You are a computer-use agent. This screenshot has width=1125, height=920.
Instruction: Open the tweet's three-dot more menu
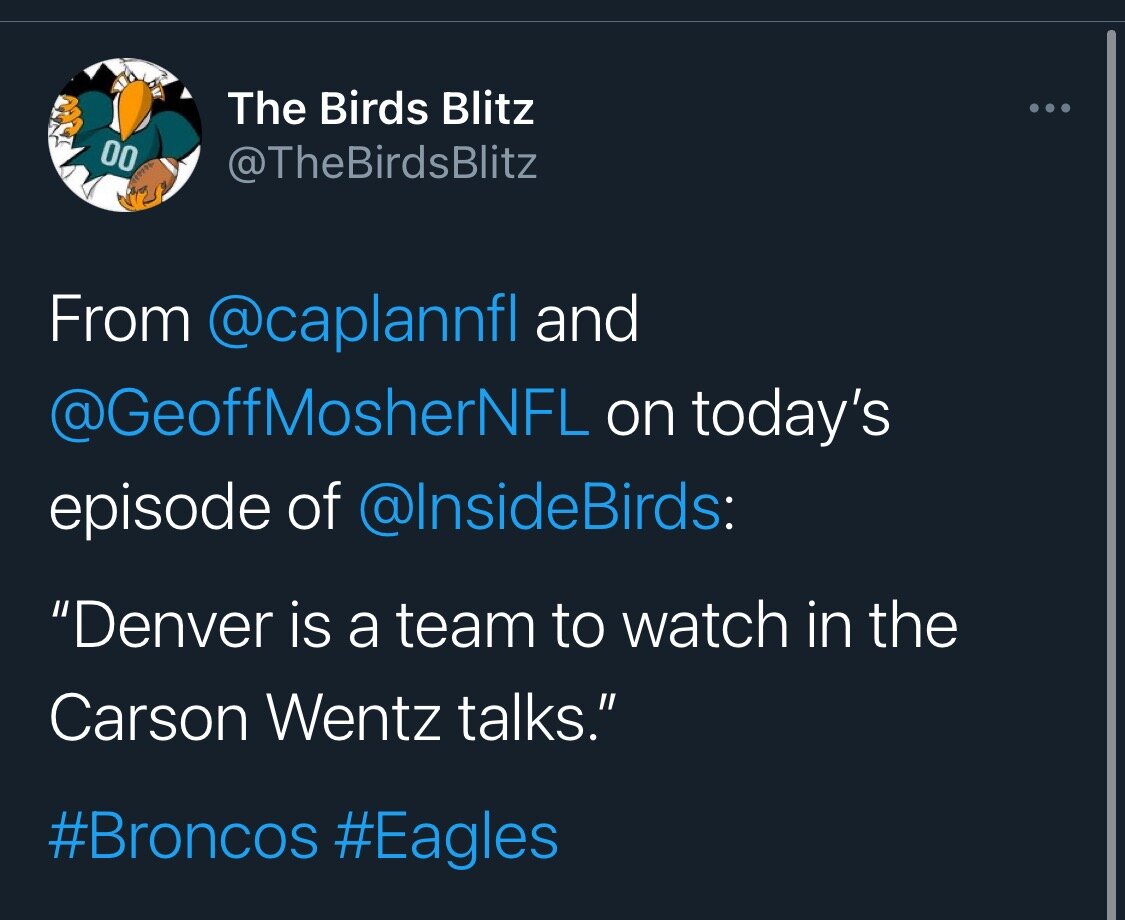1050,108
